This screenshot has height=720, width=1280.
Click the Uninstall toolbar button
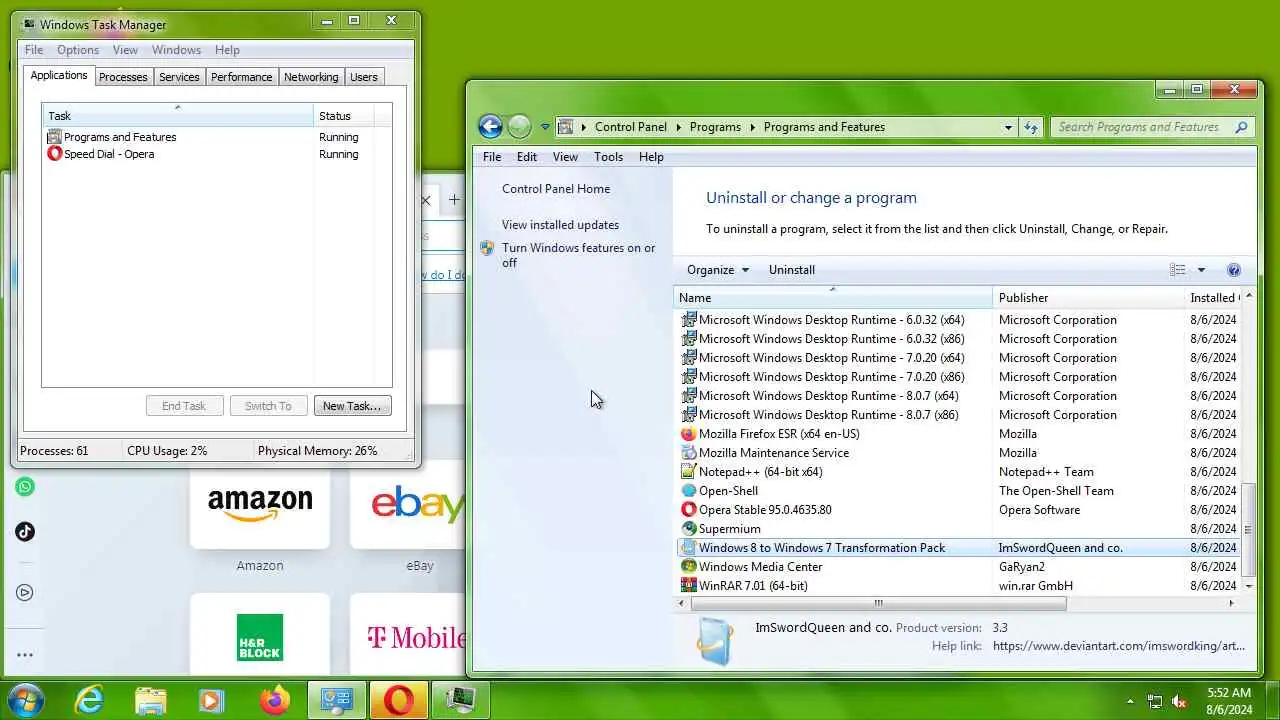point(792,270)
